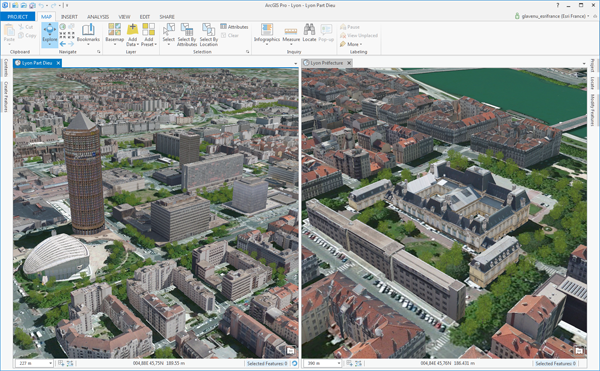Open the Locate binoculars tool
Screen dimensions: 600x371
309,33
